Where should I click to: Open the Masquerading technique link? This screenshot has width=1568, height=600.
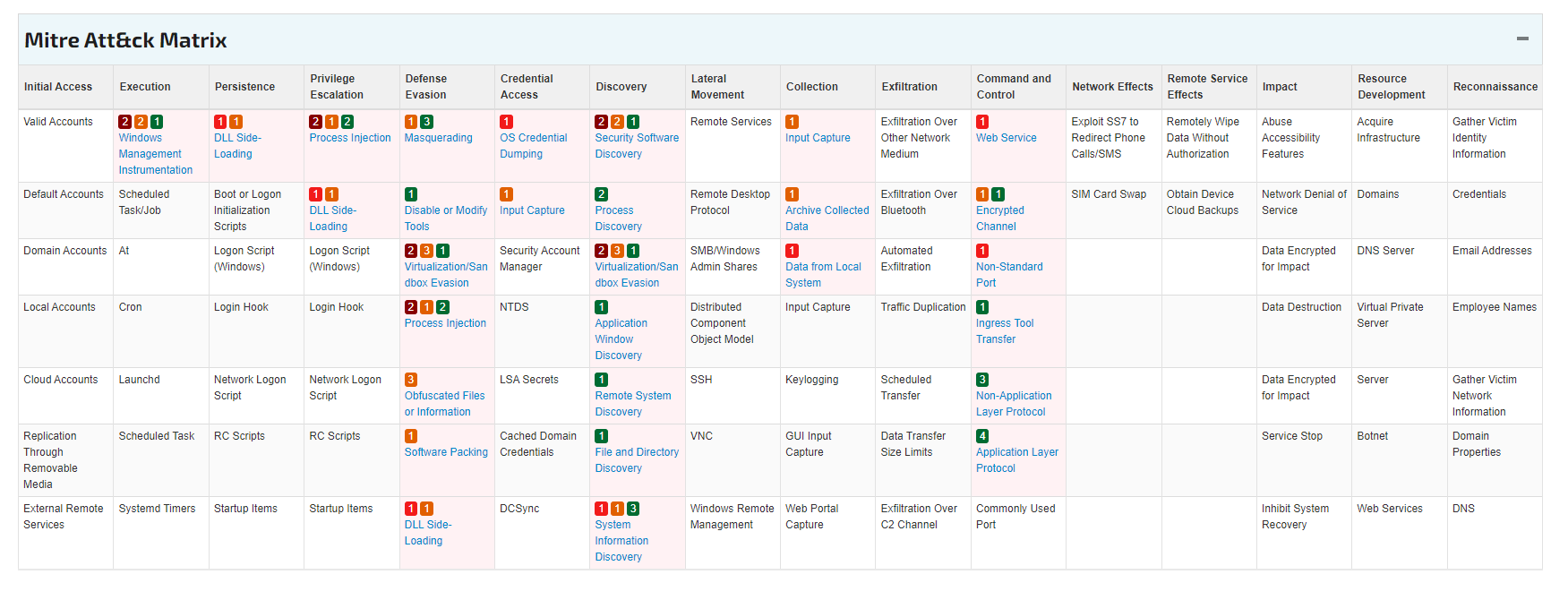pos(438,138)
